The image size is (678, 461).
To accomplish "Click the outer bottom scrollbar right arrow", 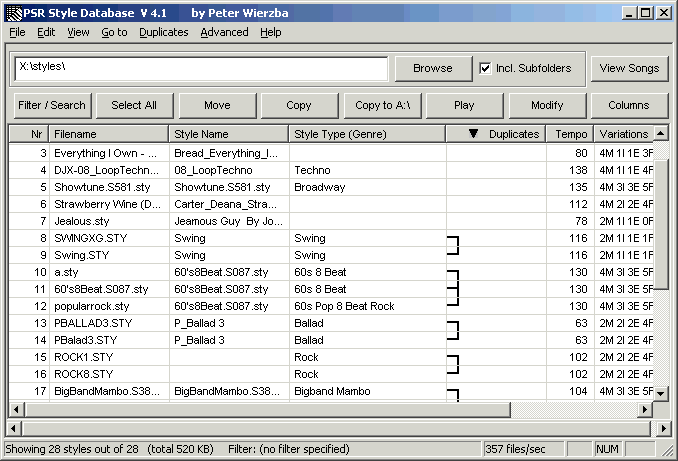I will click(x=663, y=428).
